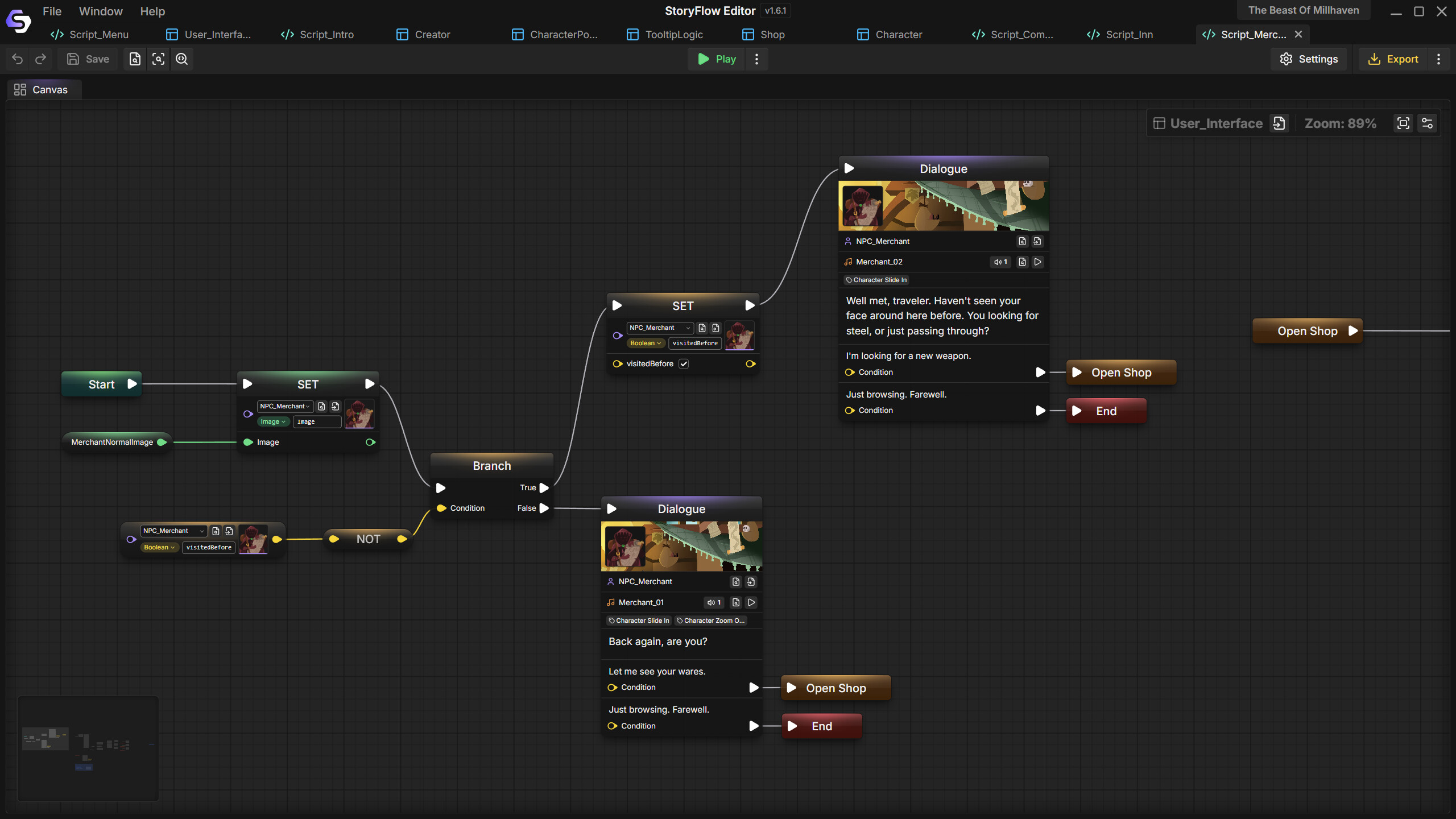Open the Play options three-dot menu
This screenshot has height=819, width=1456.
tap(756, 59)
